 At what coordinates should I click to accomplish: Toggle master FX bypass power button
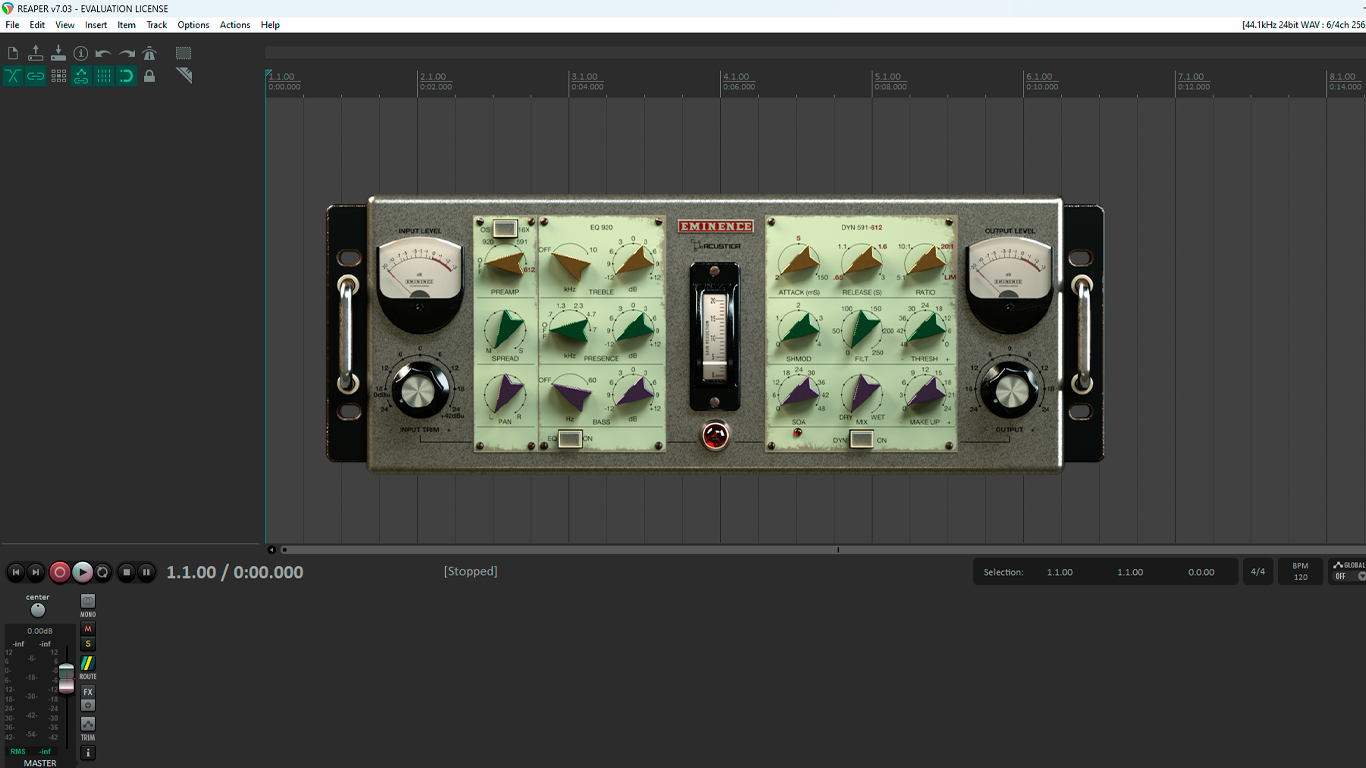[x=88, y=705]
